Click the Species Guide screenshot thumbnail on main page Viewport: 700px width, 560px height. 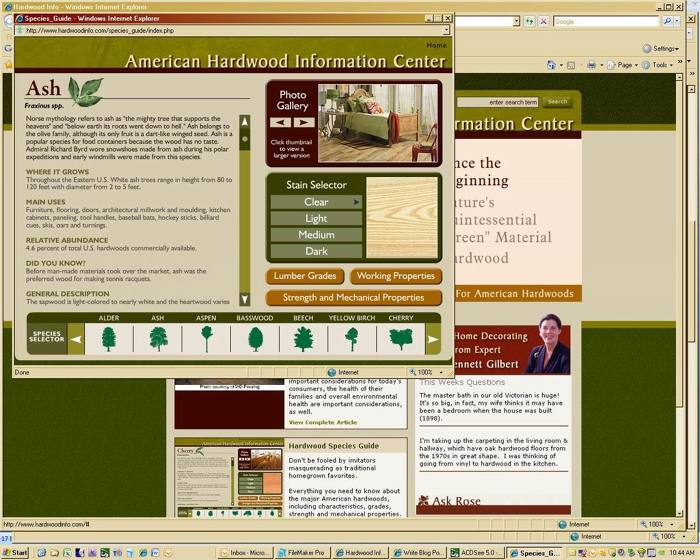click(x=229, y=479)
